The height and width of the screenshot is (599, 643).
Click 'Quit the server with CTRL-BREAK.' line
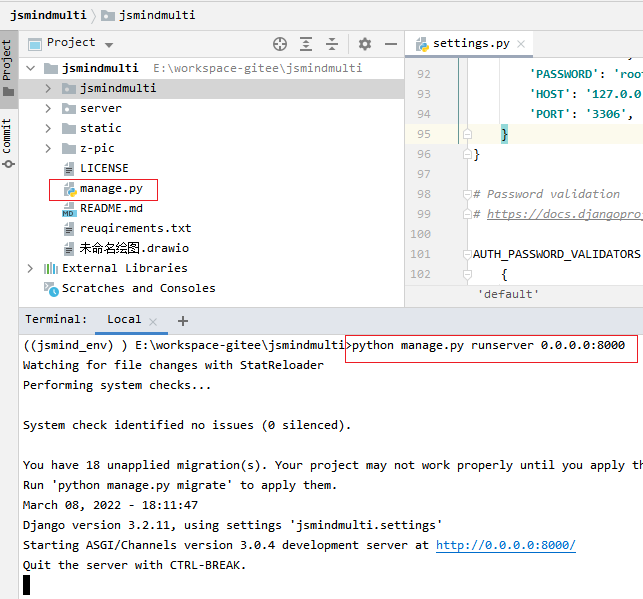pos(134,565)
